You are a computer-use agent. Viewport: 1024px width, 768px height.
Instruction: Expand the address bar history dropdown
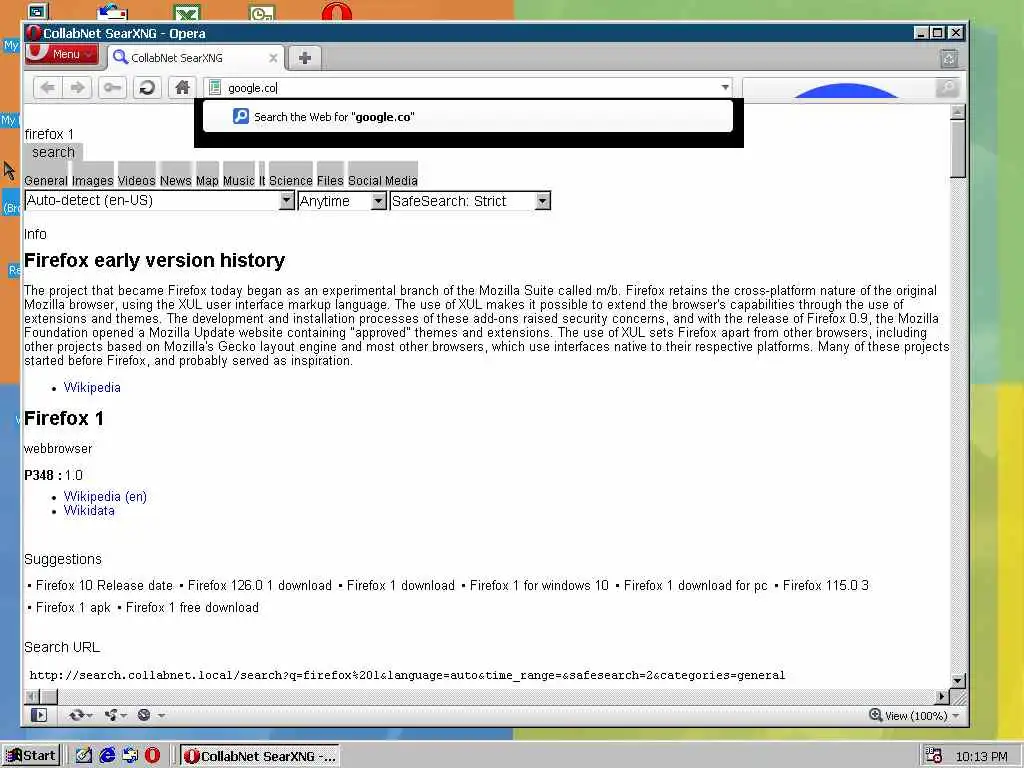pyautogui.click(x=725, y=88)
